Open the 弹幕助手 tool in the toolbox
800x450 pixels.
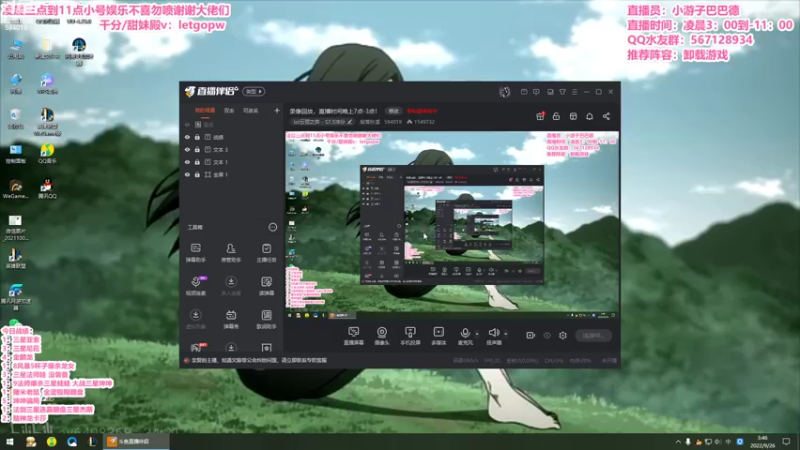[195, 253]
